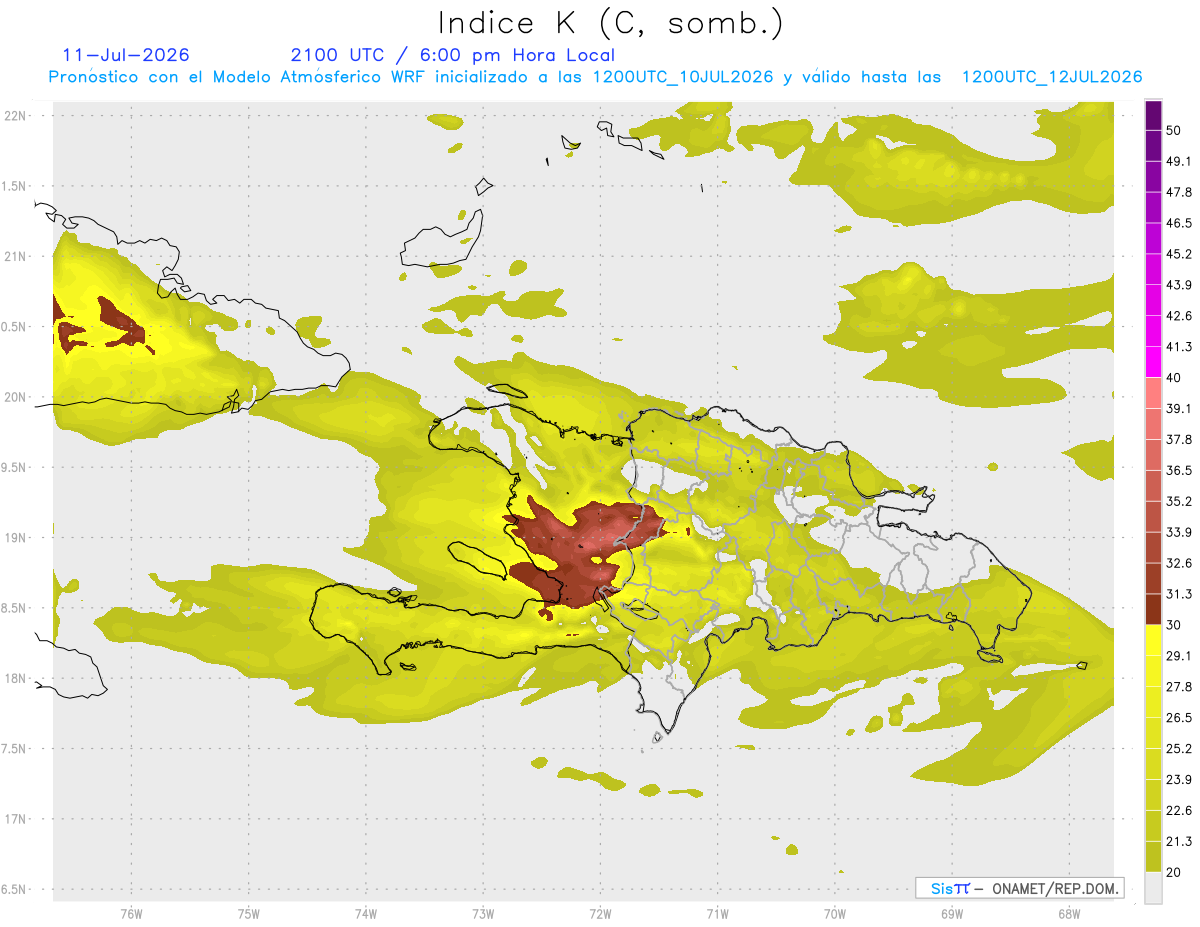Click the '47.8' color scale value
1200x927 pixels.
tap(1179, 192)
